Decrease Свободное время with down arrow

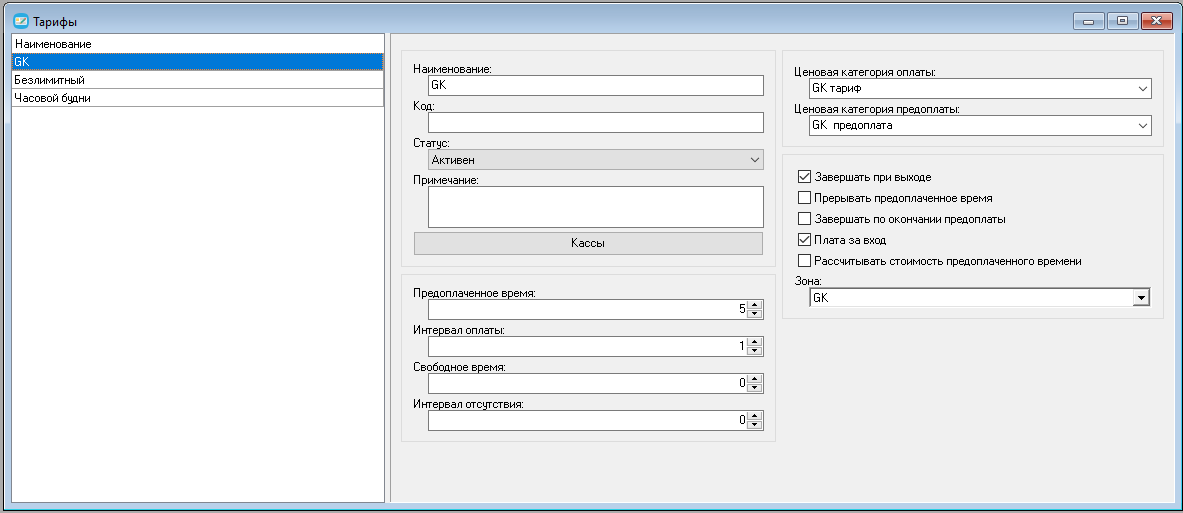(x=754, y=388)
